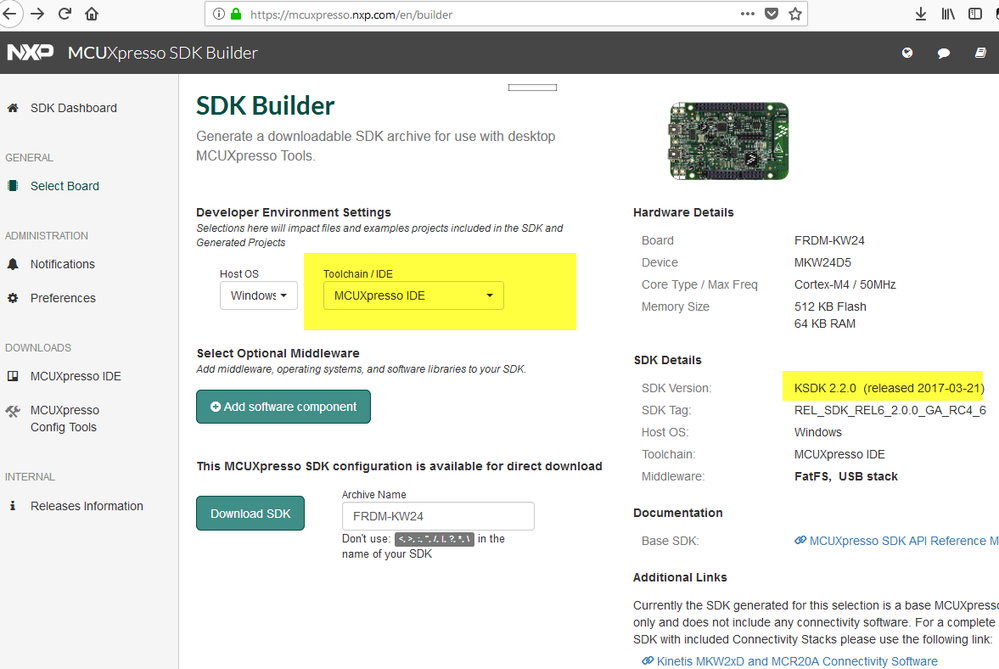
Task: Click the Notifications bell icon
Action: 12,264
